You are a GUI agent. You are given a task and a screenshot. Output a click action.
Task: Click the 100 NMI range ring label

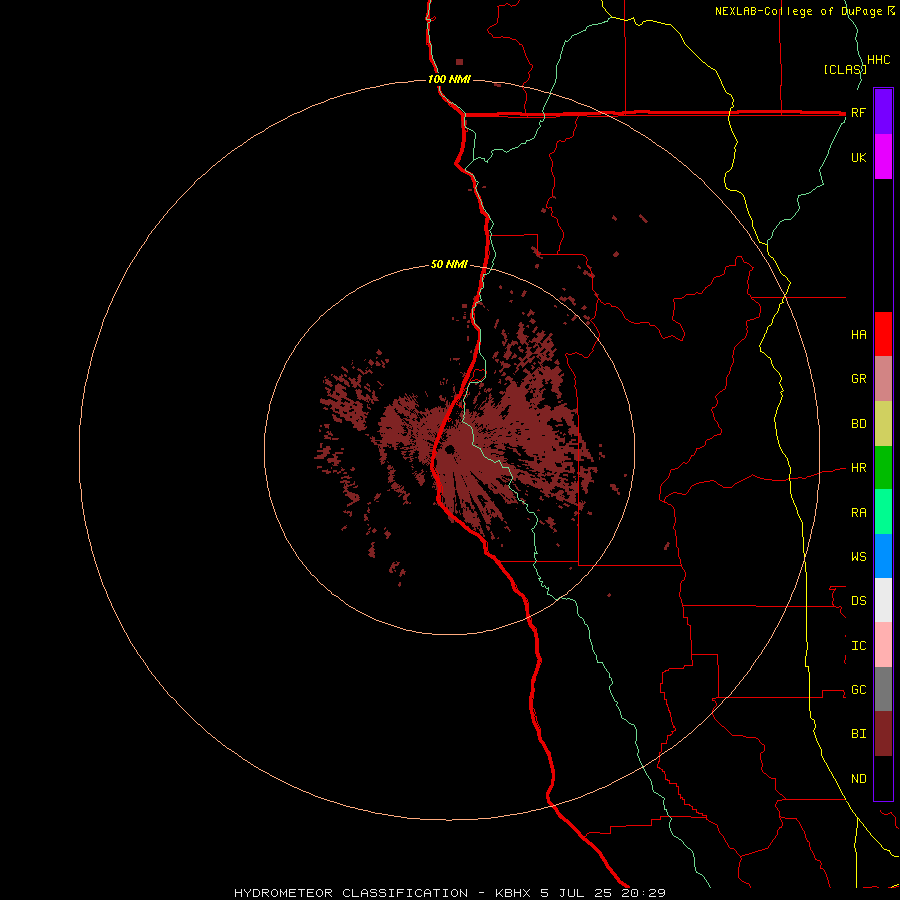click(449, 79)
